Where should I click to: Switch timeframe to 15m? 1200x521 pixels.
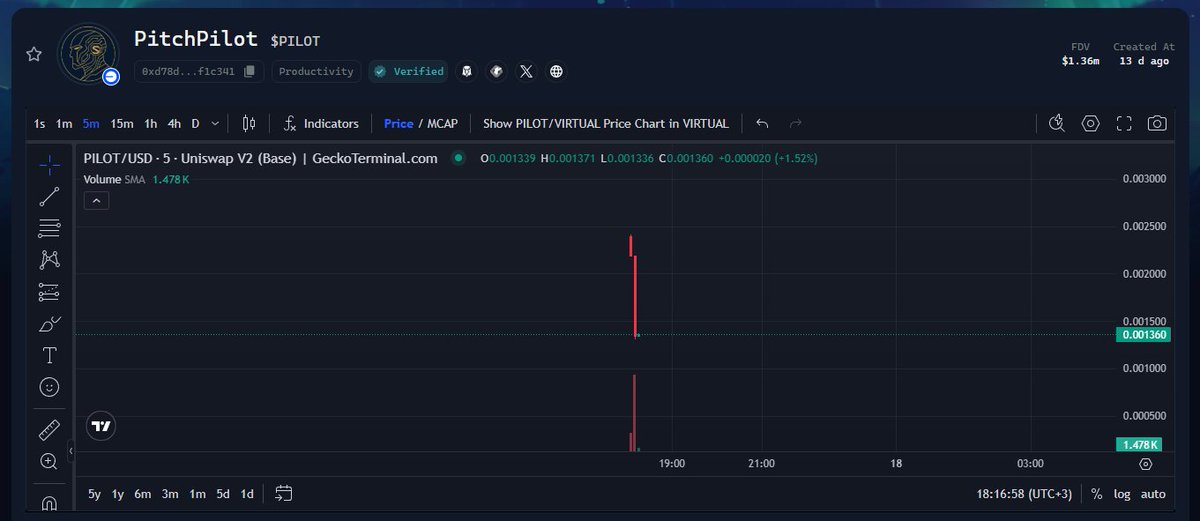click(x=122, y=124)
